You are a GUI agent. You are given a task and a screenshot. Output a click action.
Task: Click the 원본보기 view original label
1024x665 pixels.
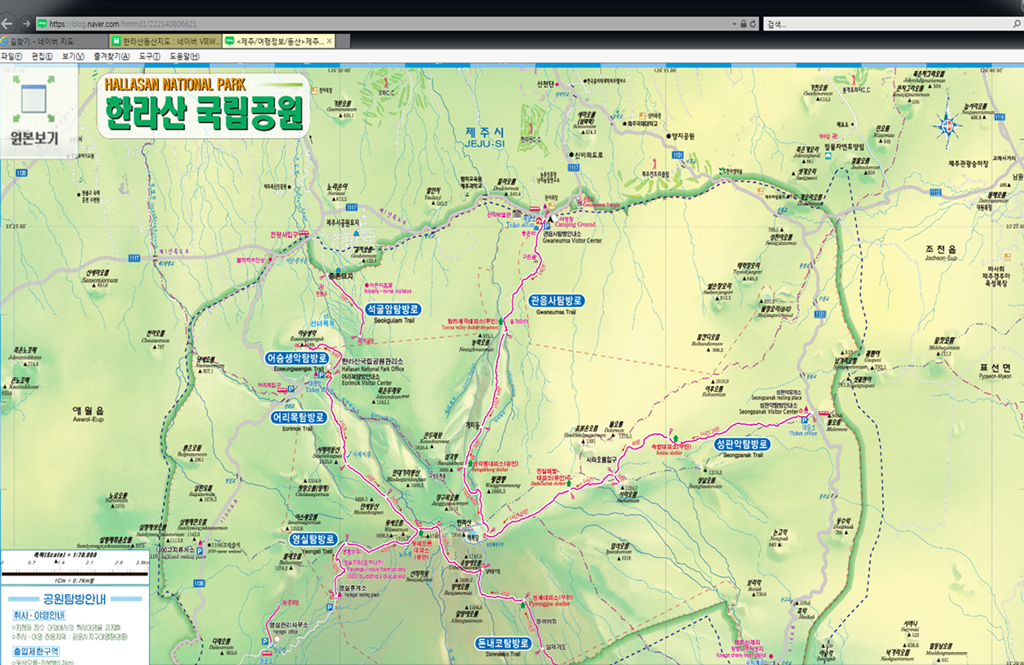[x=34, y=138]
